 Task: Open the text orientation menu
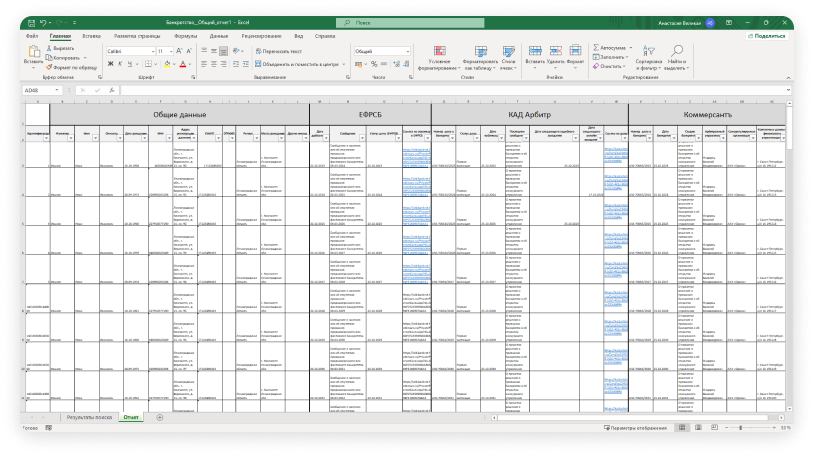(238, 51)
